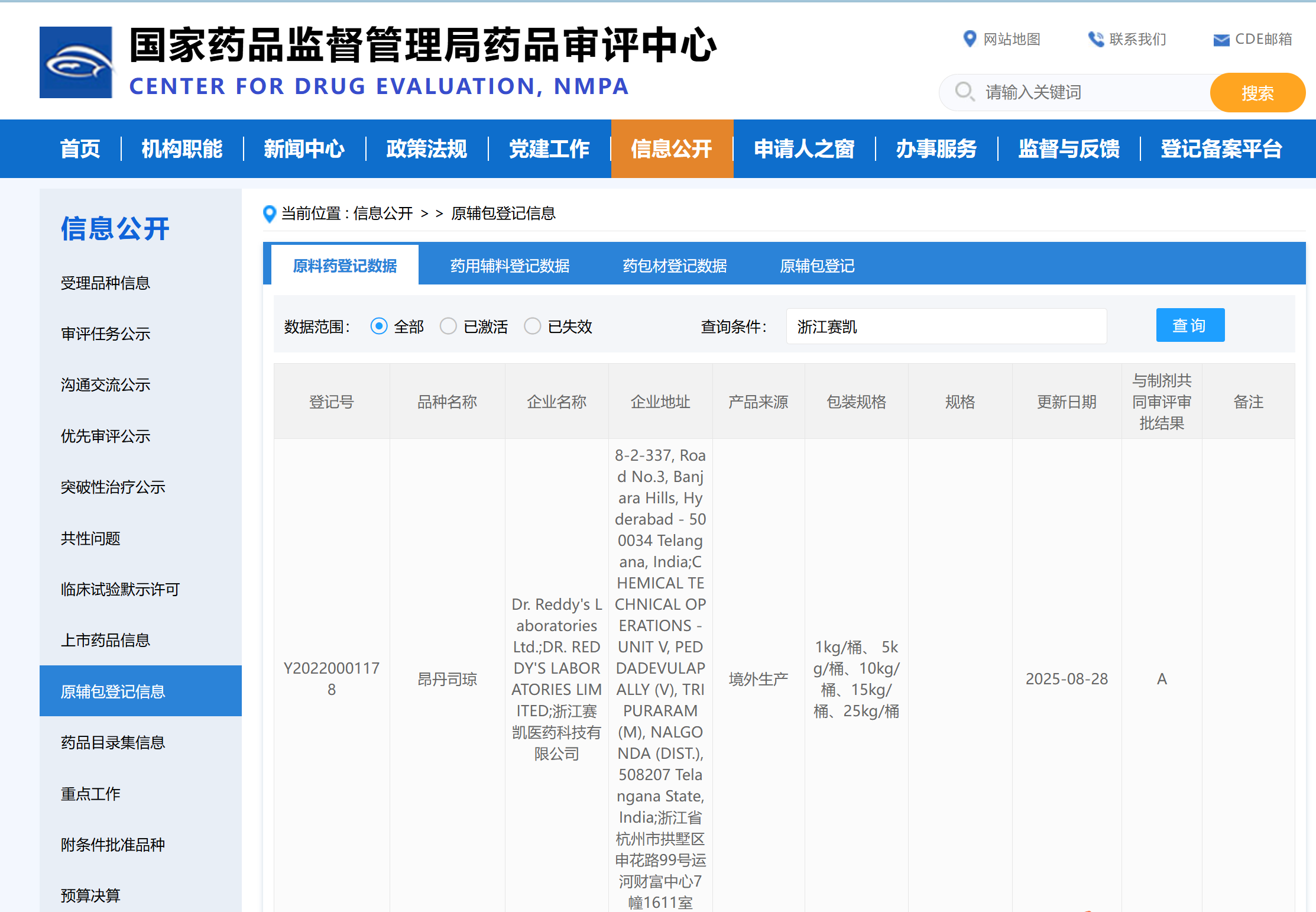Click the CDE mailbox envelope icon
This screenshot has width=1316, height=912.
[1221, 40]
